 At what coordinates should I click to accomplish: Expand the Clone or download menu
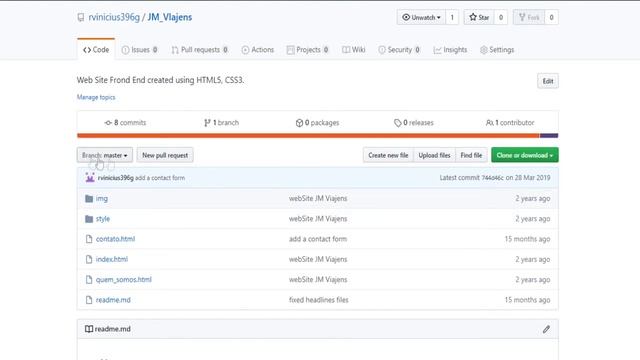pos(524,155)
